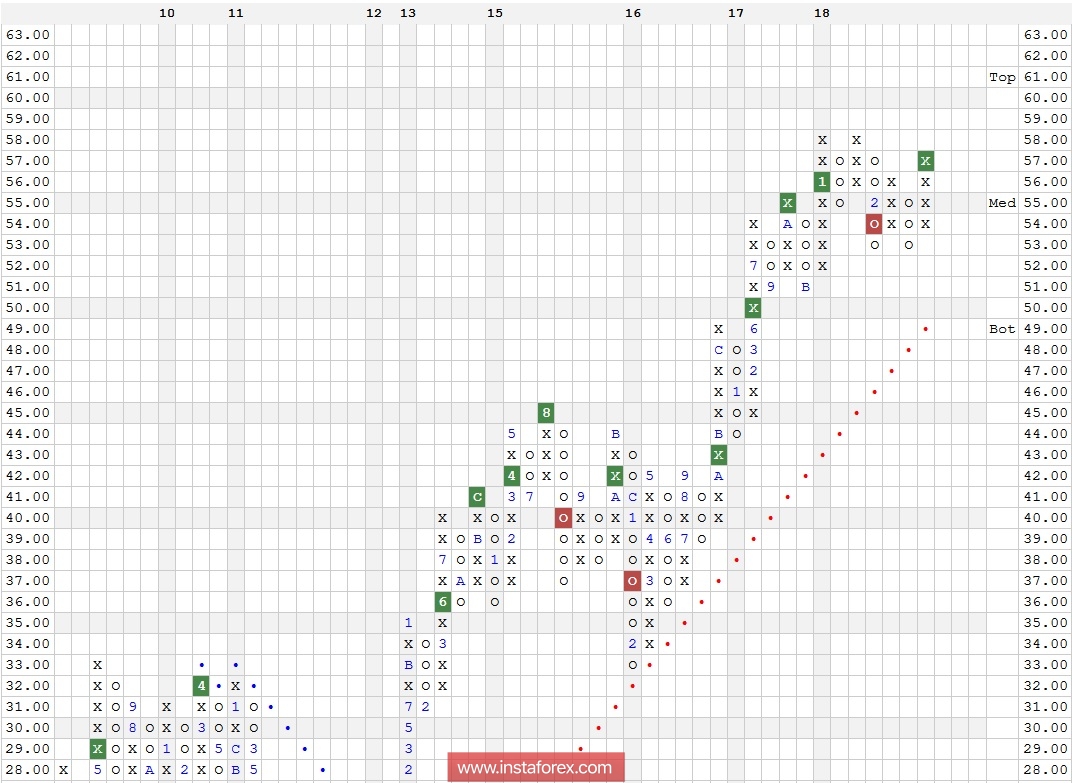This screenshot has width=1072, height=783.
Task: Click the year 17 column header
Action: [736, 13]
